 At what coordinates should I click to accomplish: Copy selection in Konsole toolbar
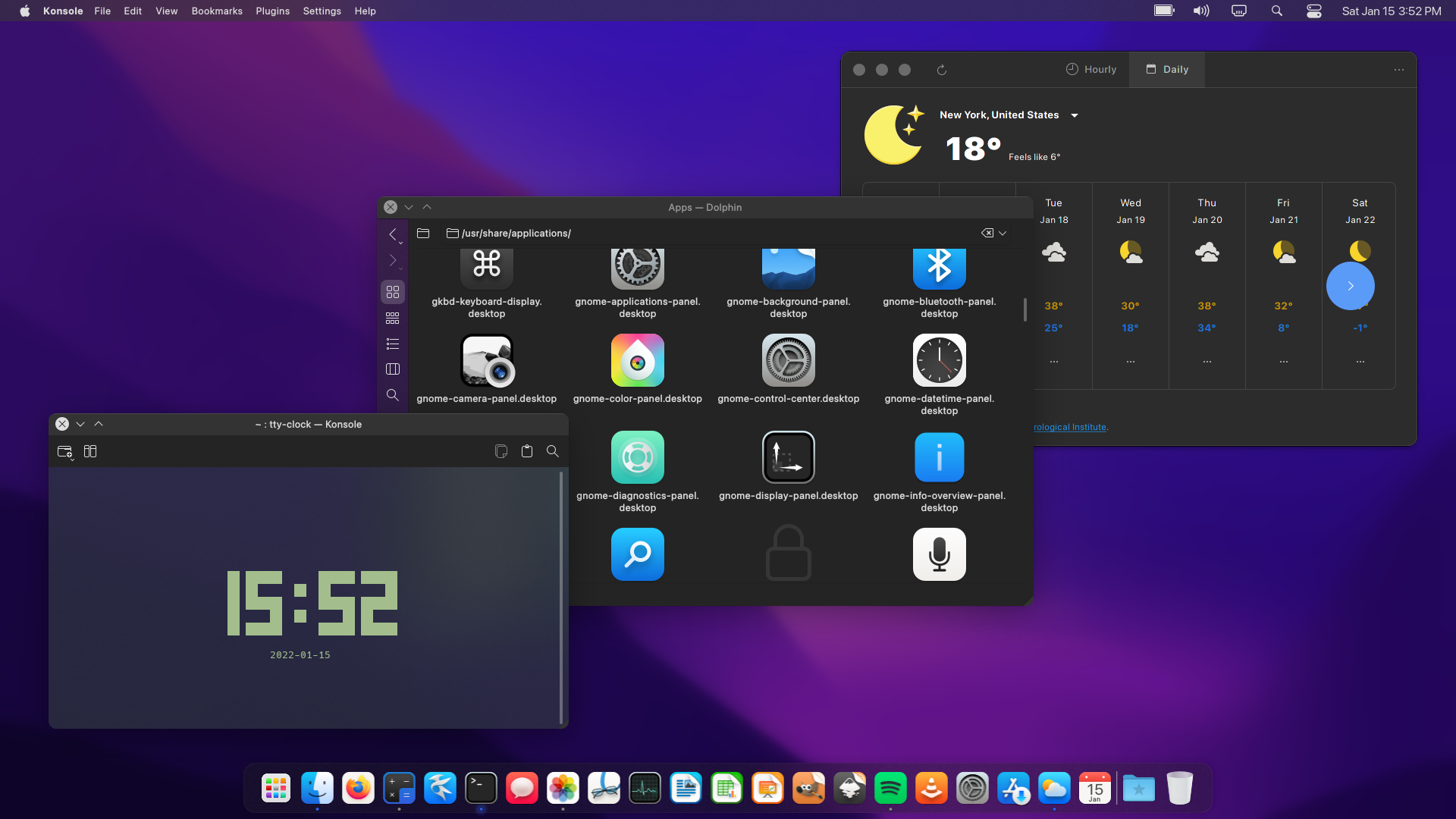(x=501, y=452)
